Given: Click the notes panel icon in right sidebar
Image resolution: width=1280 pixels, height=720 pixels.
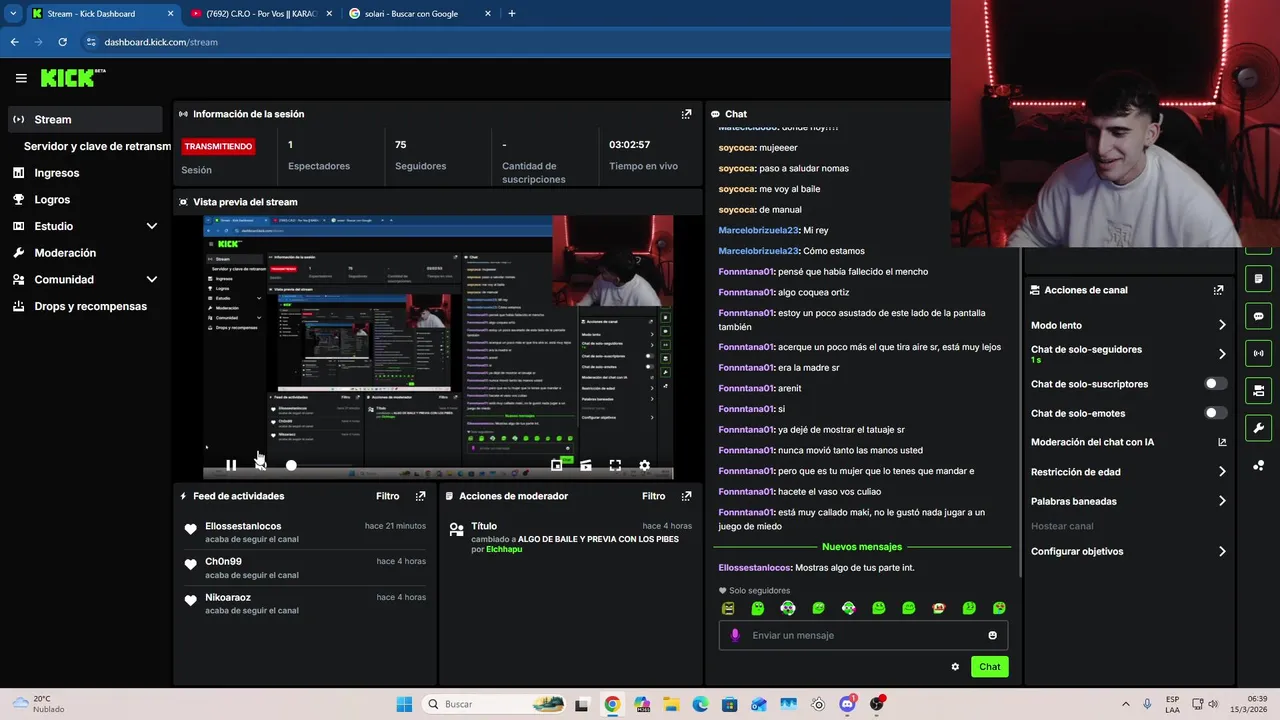Looking at the screenshot, I should click(1258, 278).
